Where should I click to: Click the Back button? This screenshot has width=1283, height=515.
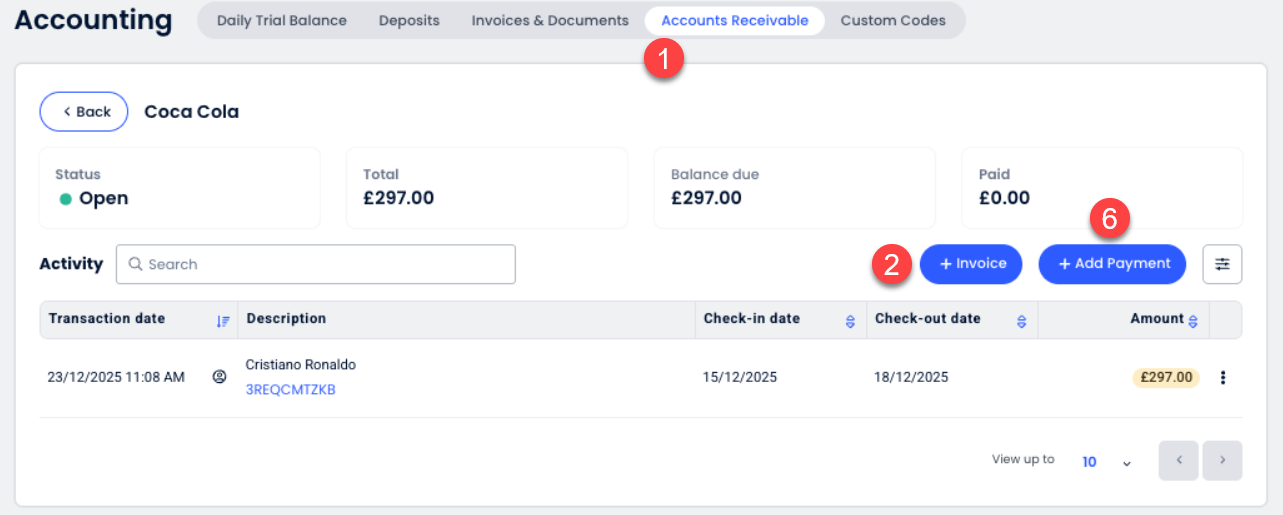(x=84, y=112)
